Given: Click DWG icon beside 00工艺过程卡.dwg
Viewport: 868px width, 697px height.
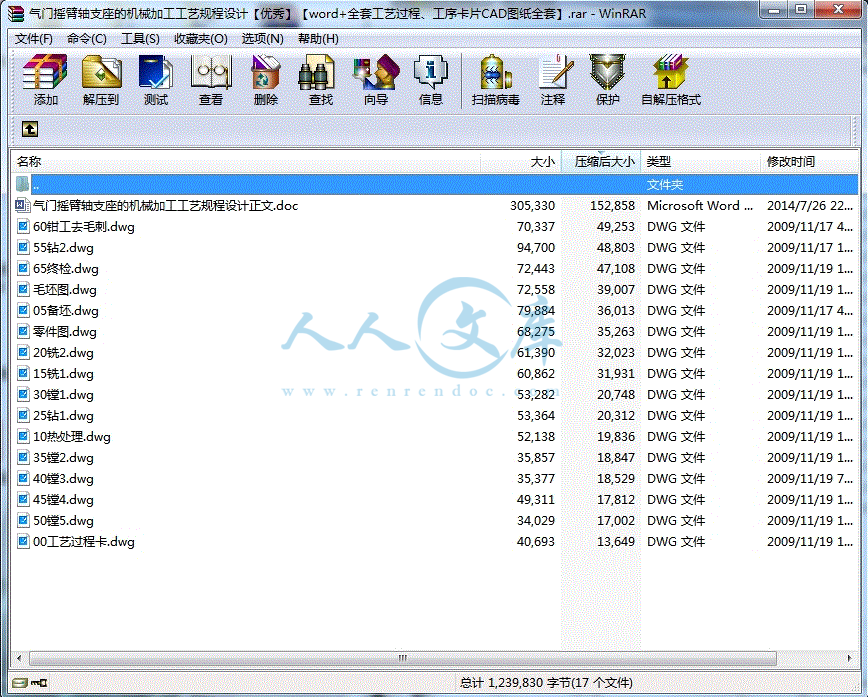Looking at the screenshot, I should (23, 541).
